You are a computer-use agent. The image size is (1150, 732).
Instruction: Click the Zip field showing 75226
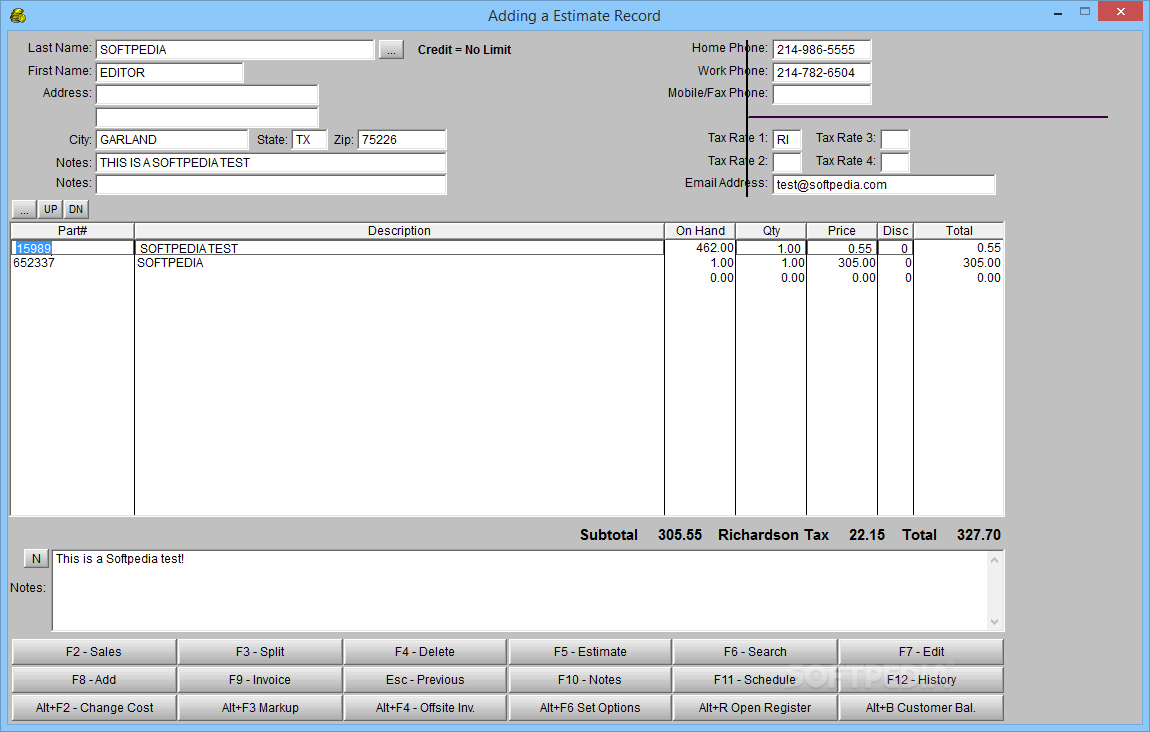click(401, 140)
